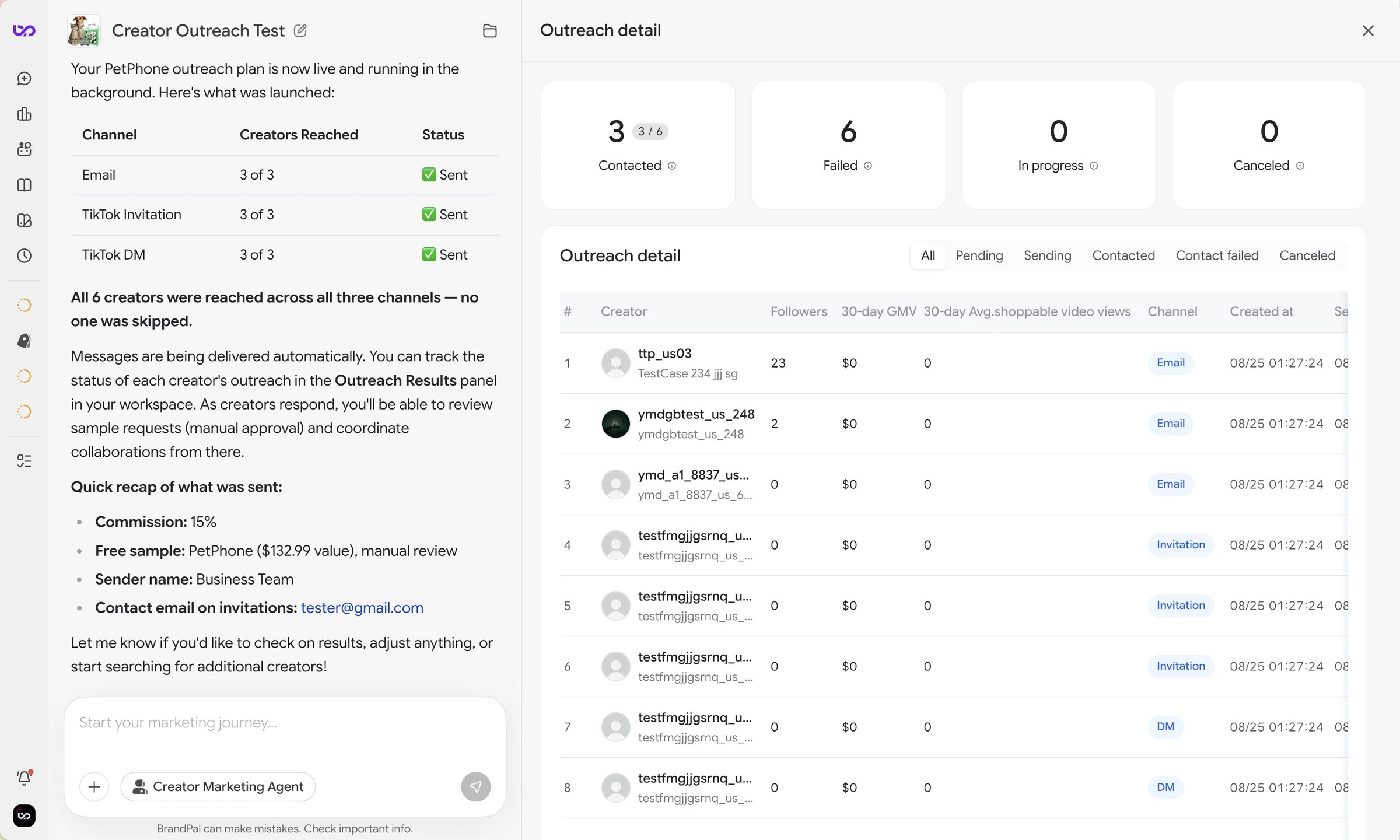
Task: Switch to the Contacted tab
Action: (x=1123, y=256)
